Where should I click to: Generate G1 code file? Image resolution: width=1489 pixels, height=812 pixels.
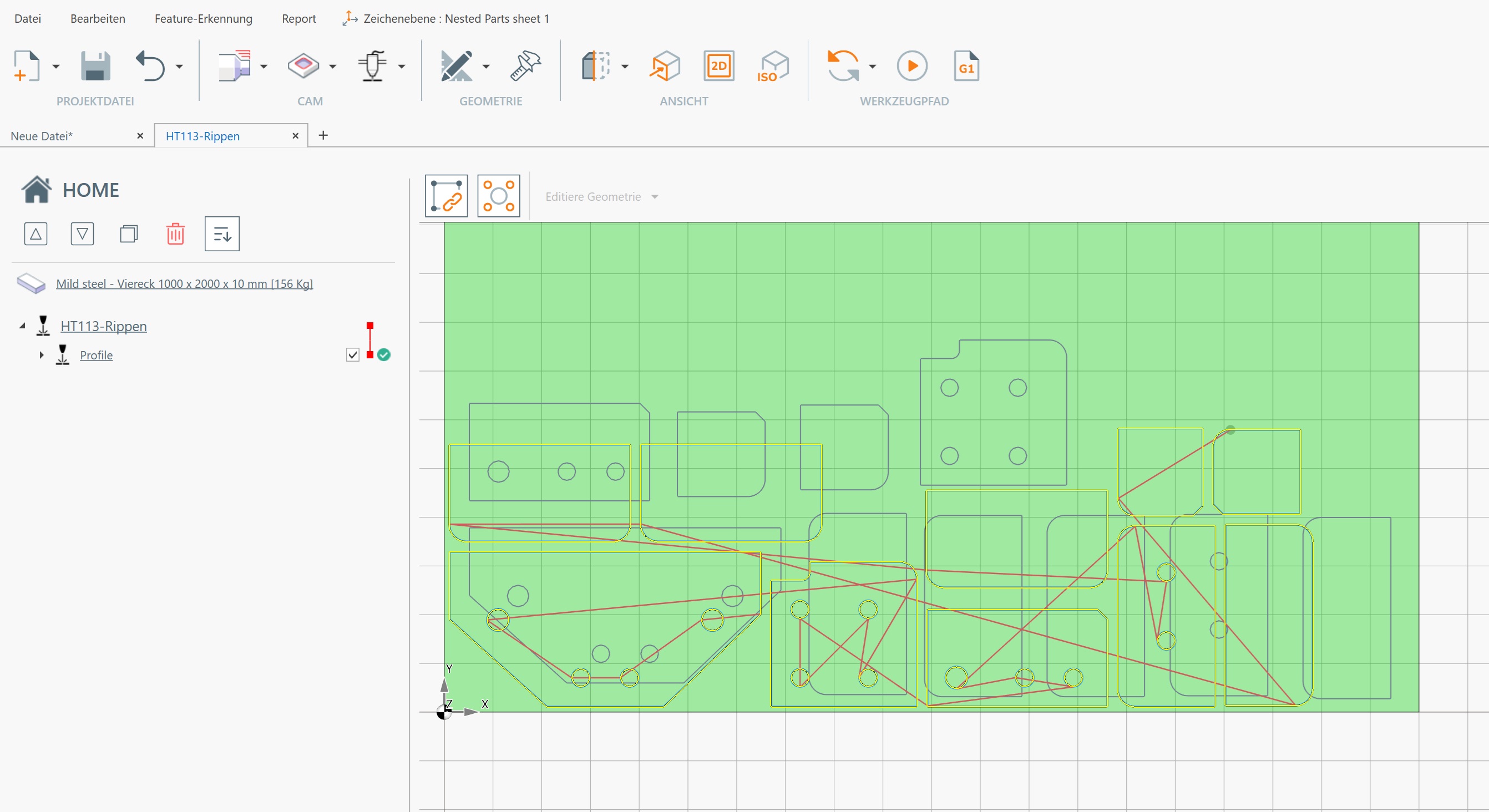pos(966,66)
